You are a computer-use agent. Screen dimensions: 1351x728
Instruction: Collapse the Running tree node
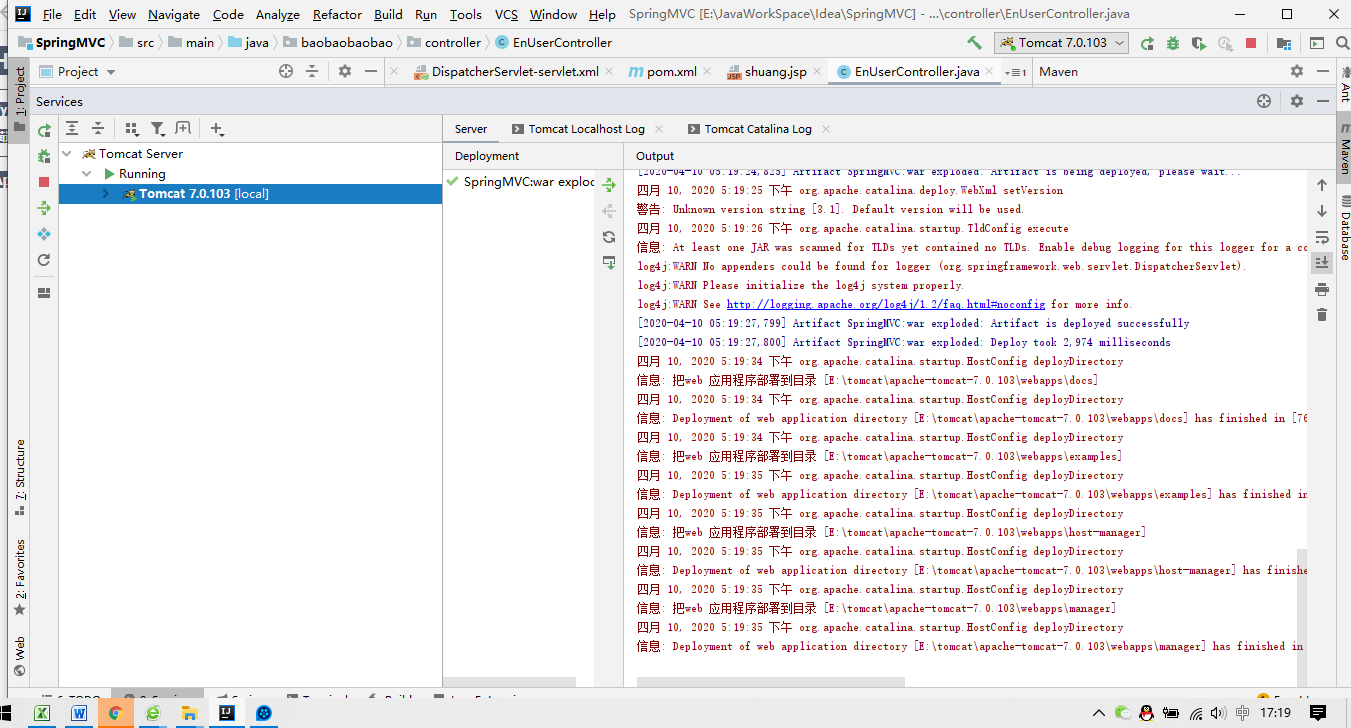[x=87, y=174]
